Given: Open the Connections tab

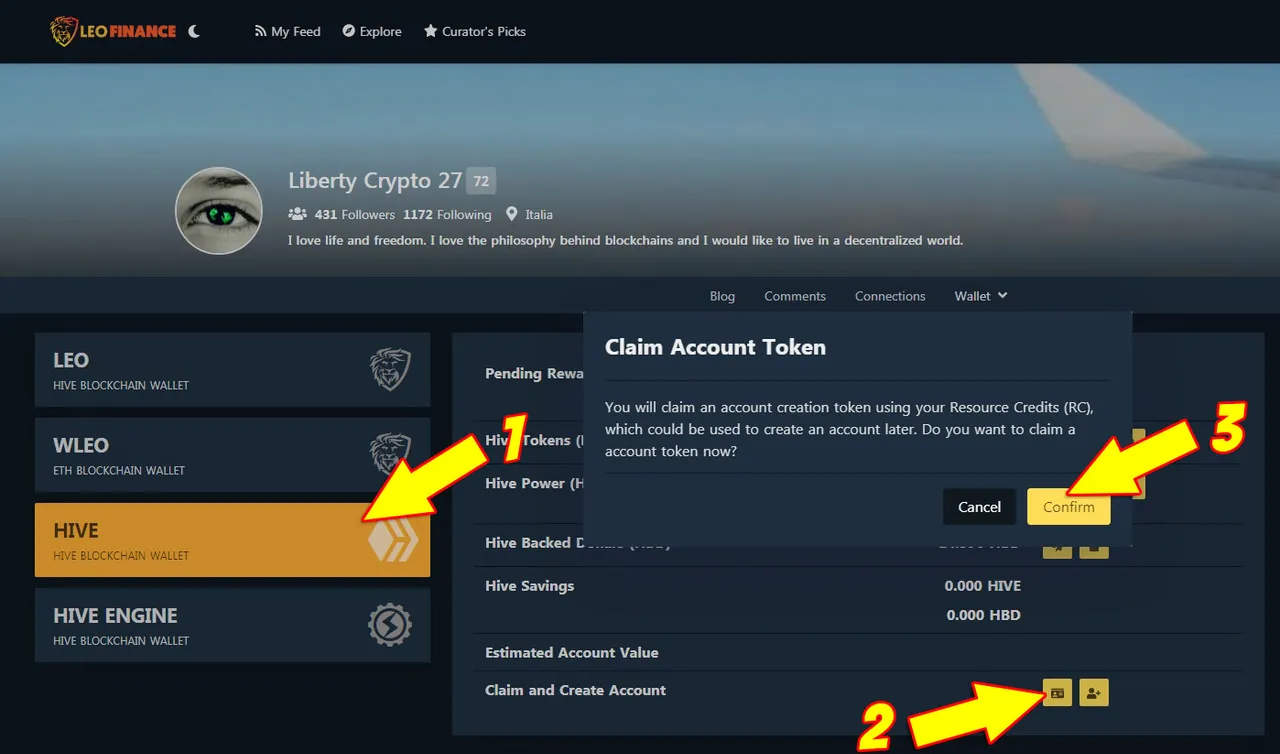Looking at the screenshot, I should (x=890, y=296).
